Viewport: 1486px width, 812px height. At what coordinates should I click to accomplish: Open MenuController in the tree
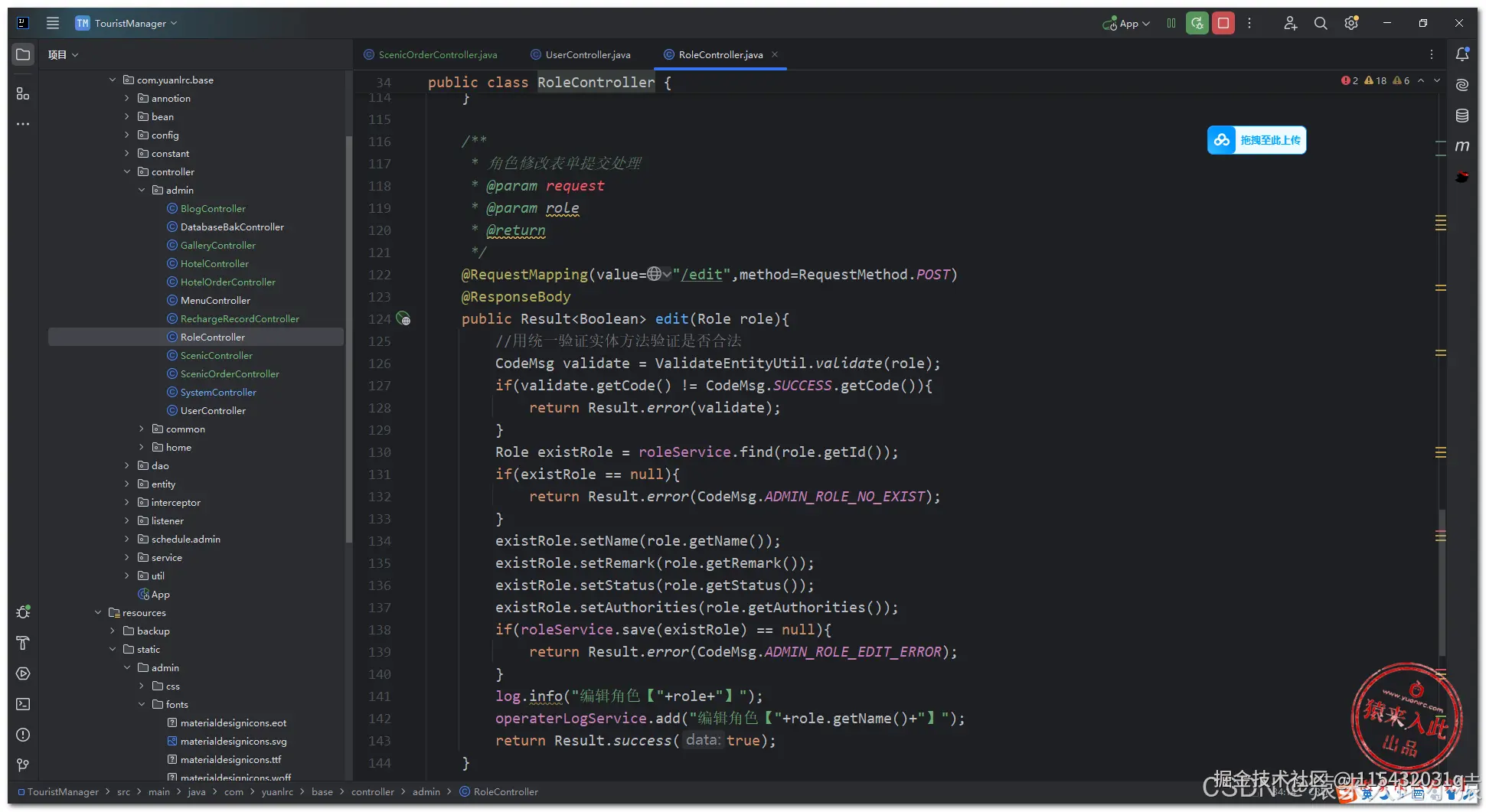(x=215, y=300)
